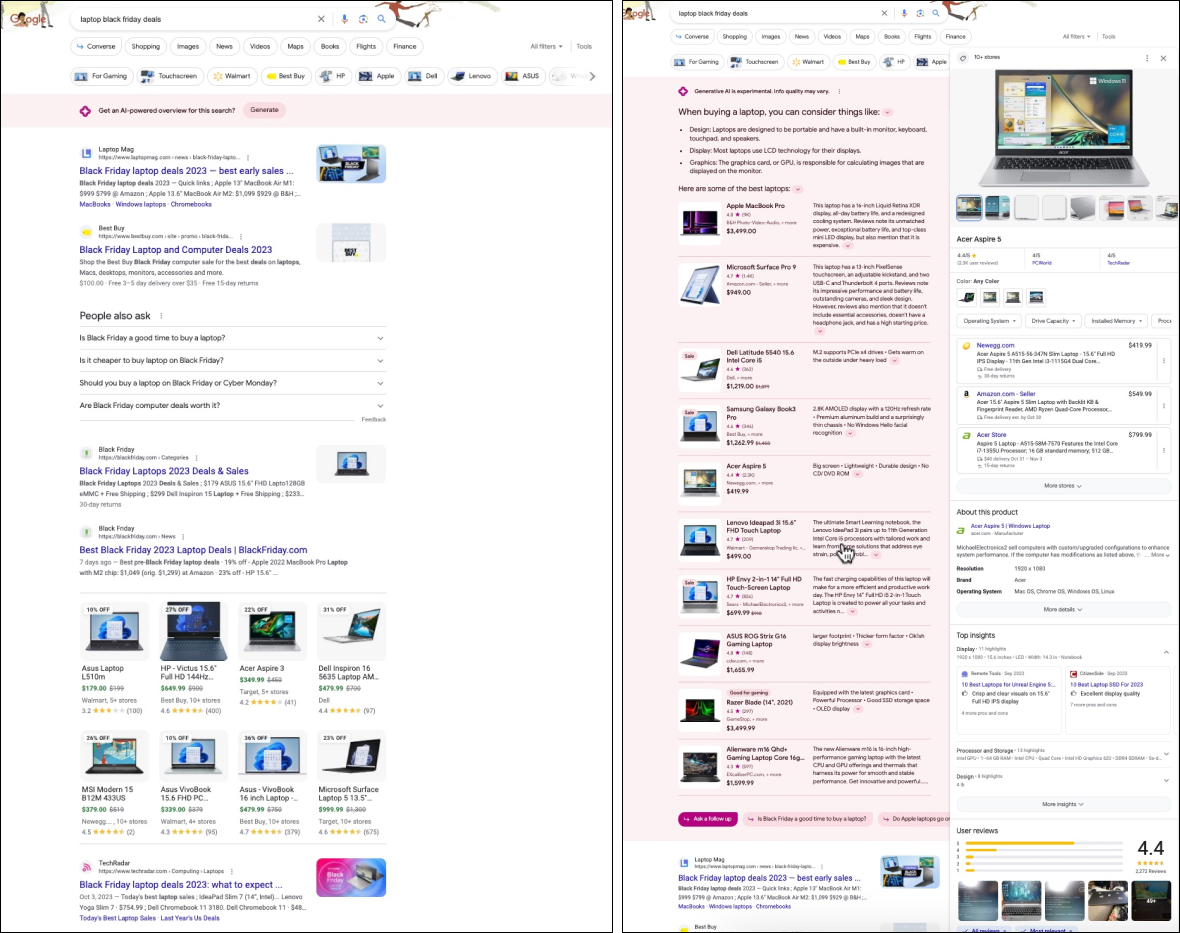Click the voice search microphone in right page
Viewport: 1180px width, 933px height.
[904, 13]
